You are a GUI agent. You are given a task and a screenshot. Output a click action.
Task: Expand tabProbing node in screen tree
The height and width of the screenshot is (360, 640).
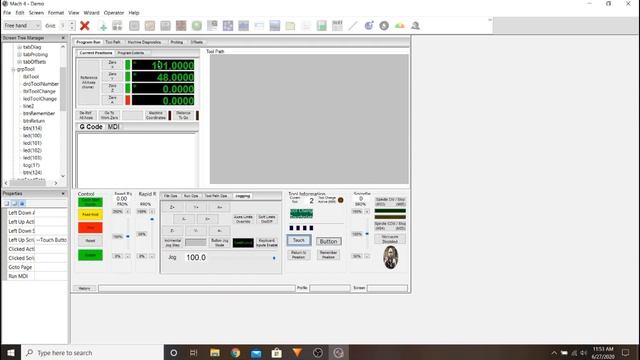[x=19, y=55]
